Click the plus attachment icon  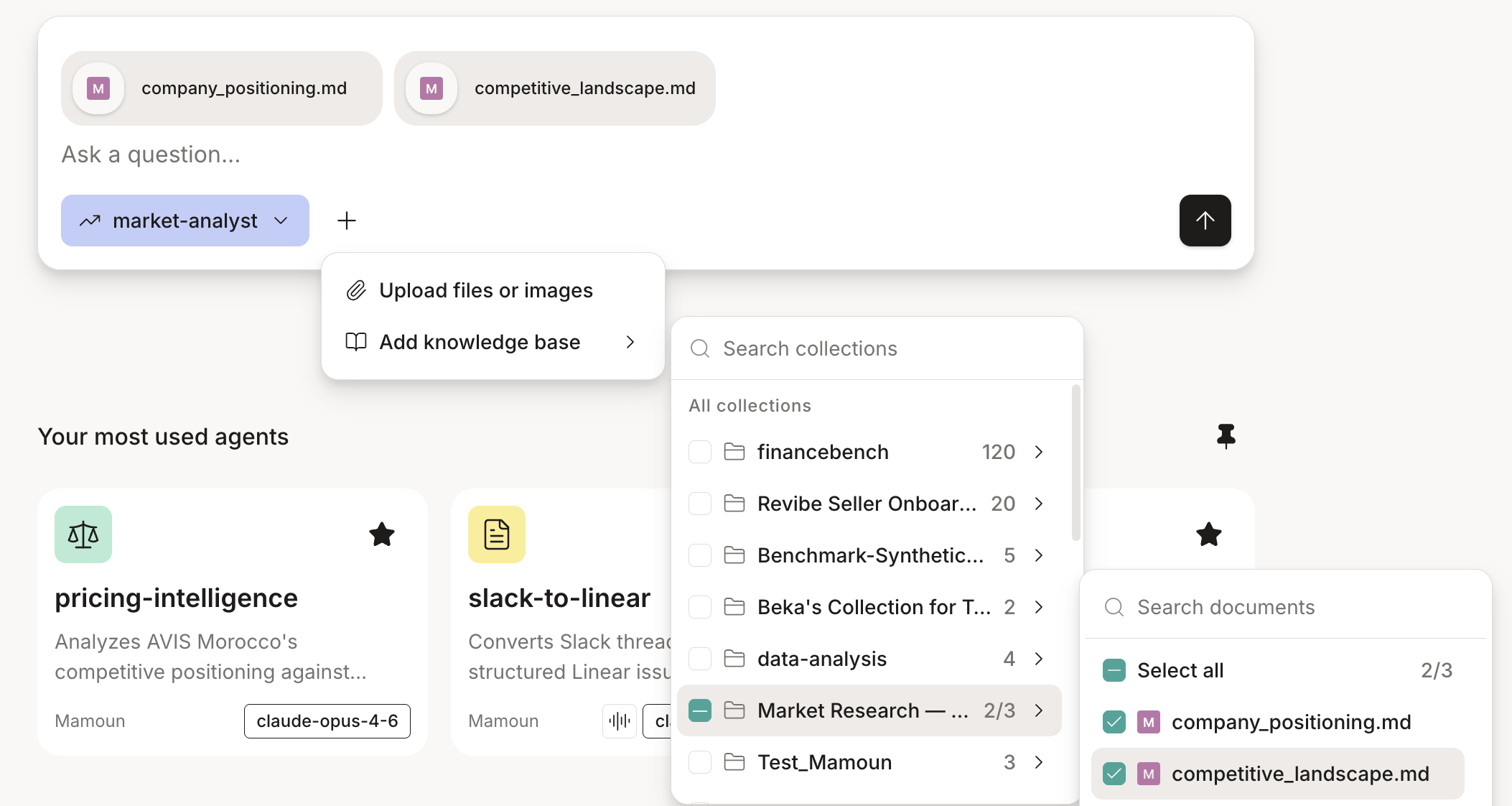pos(347,221)
